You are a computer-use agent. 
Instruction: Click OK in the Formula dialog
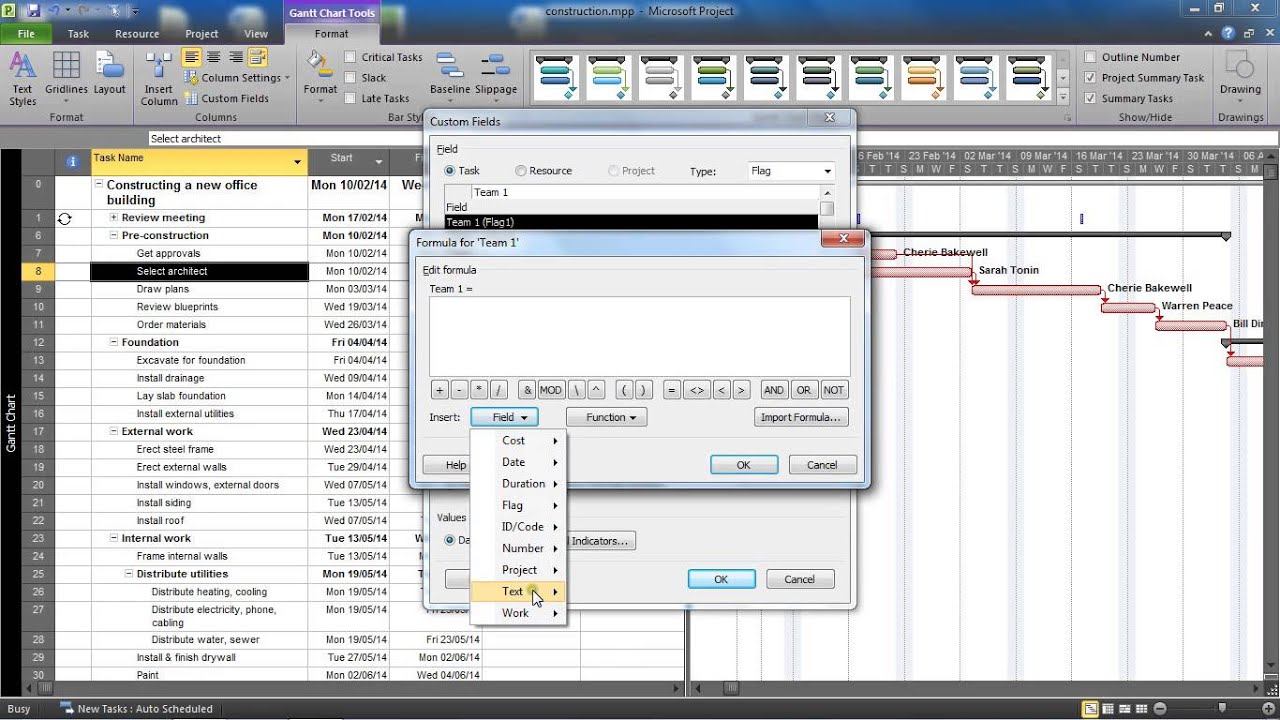[x=744, y=465]
